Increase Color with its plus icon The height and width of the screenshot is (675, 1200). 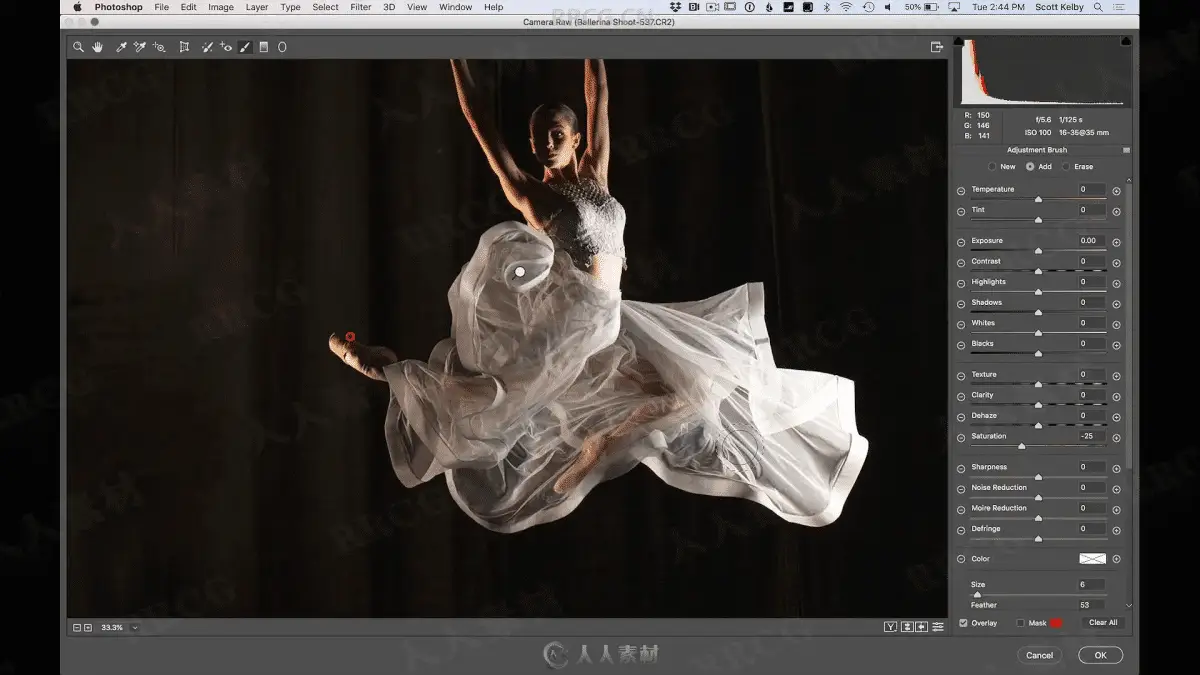point(1116,559)
